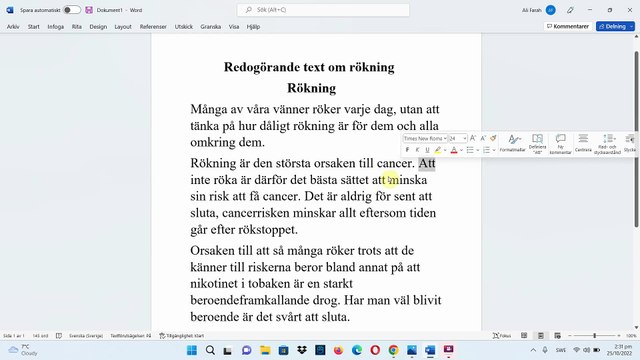This screenshot has width=640, height=360.
Task: Click the proofing book icon in status bar
Action: (59, 336)
